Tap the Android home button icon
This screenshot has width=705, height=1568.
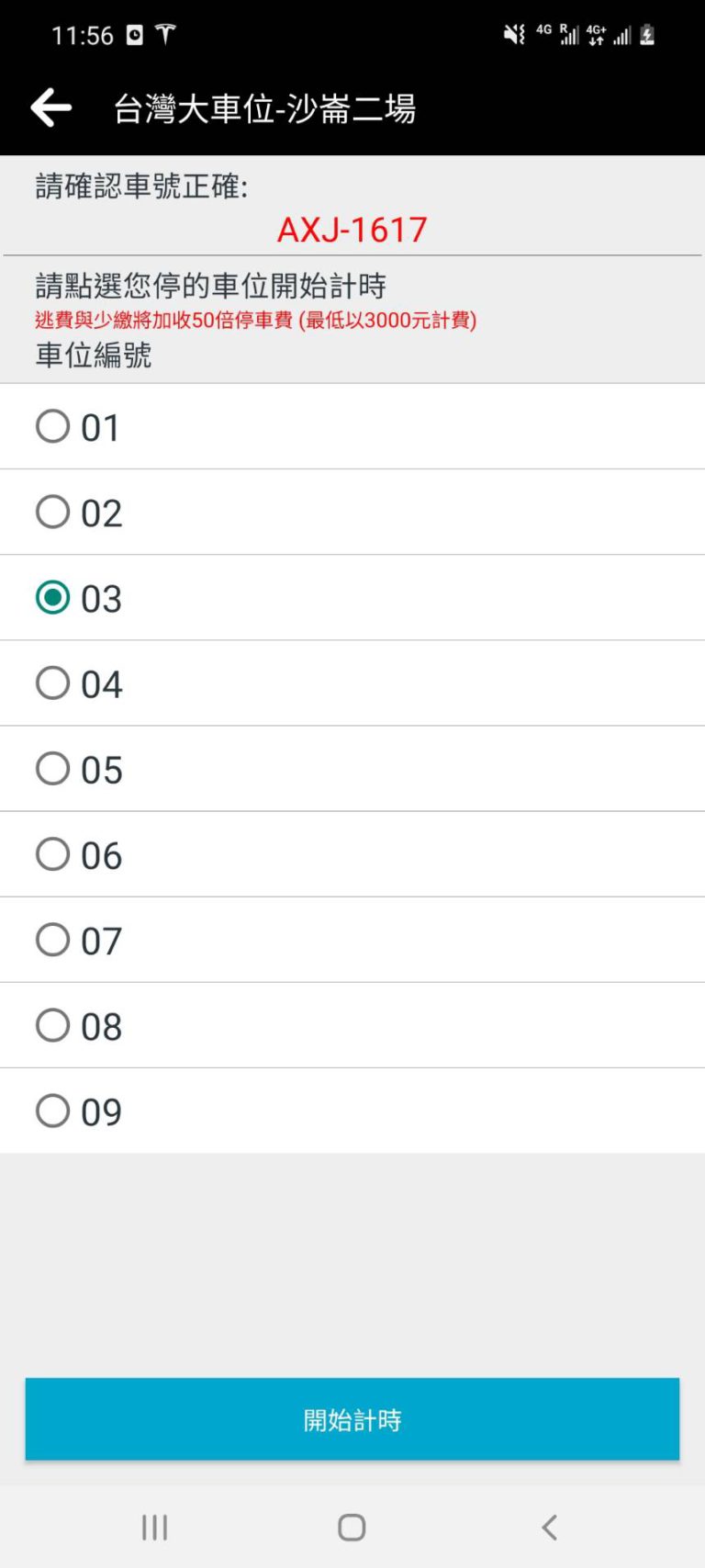pyautogui.click(x=352, y=1527)
